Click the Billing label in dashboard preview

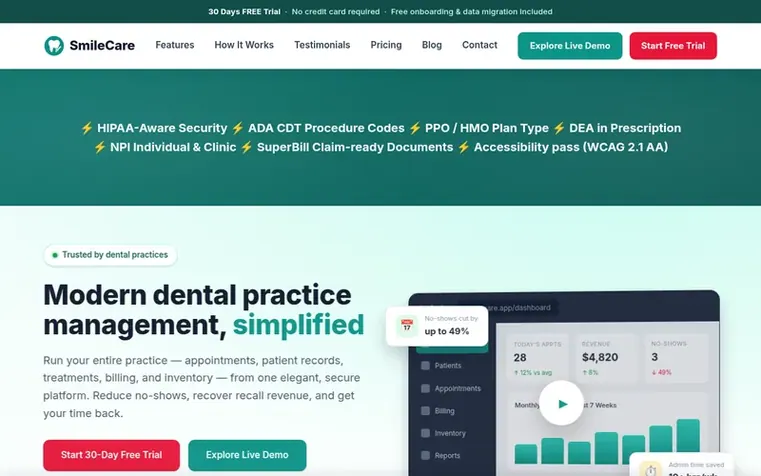point(445,411)
